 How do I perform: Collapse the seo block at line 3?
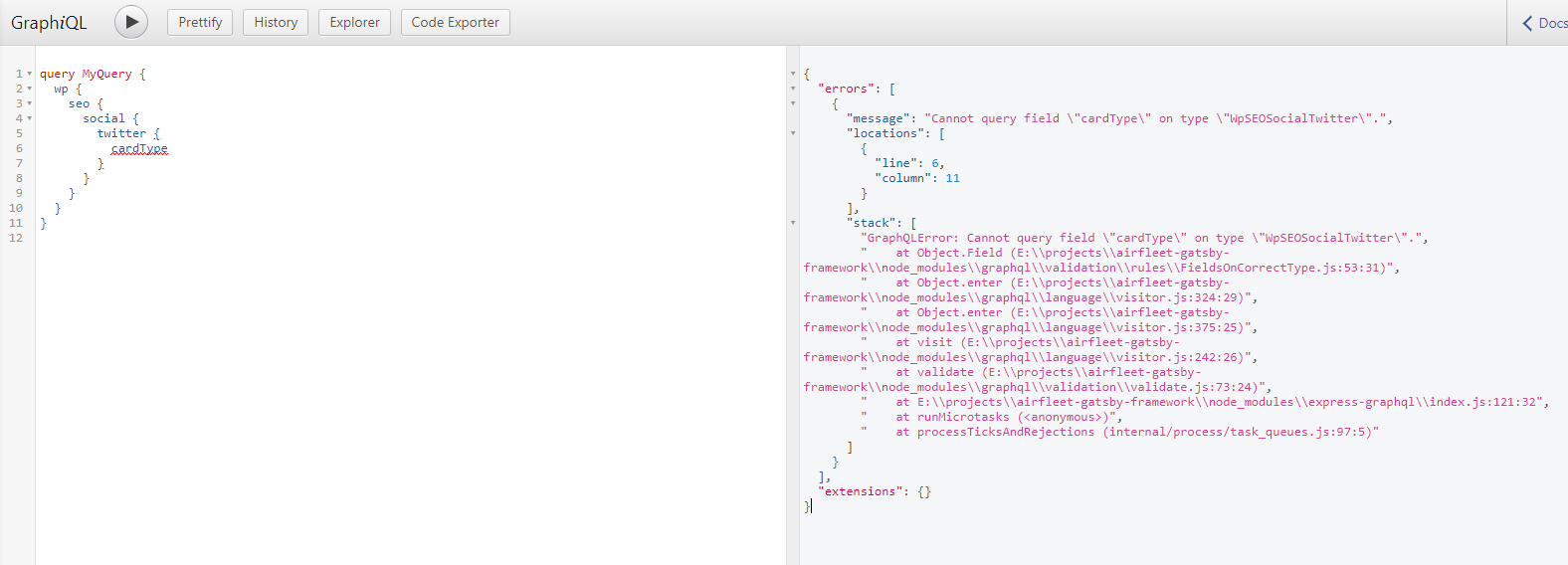tap(29, 103)
